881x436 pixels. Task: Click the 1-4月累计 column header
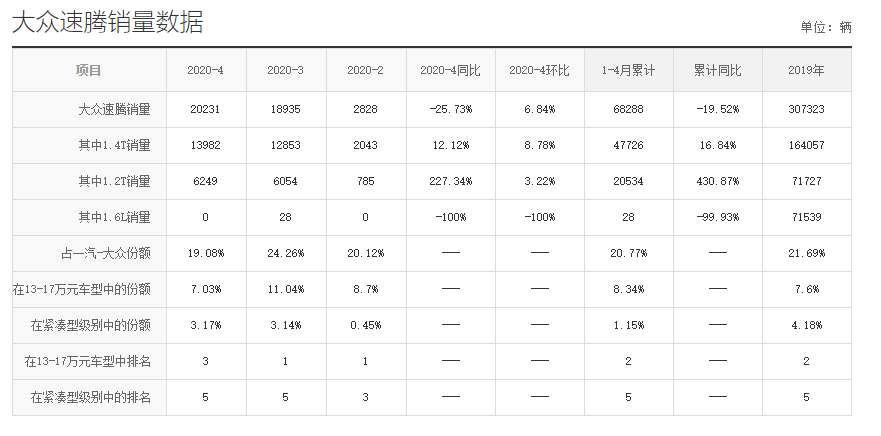click(628, 70)
